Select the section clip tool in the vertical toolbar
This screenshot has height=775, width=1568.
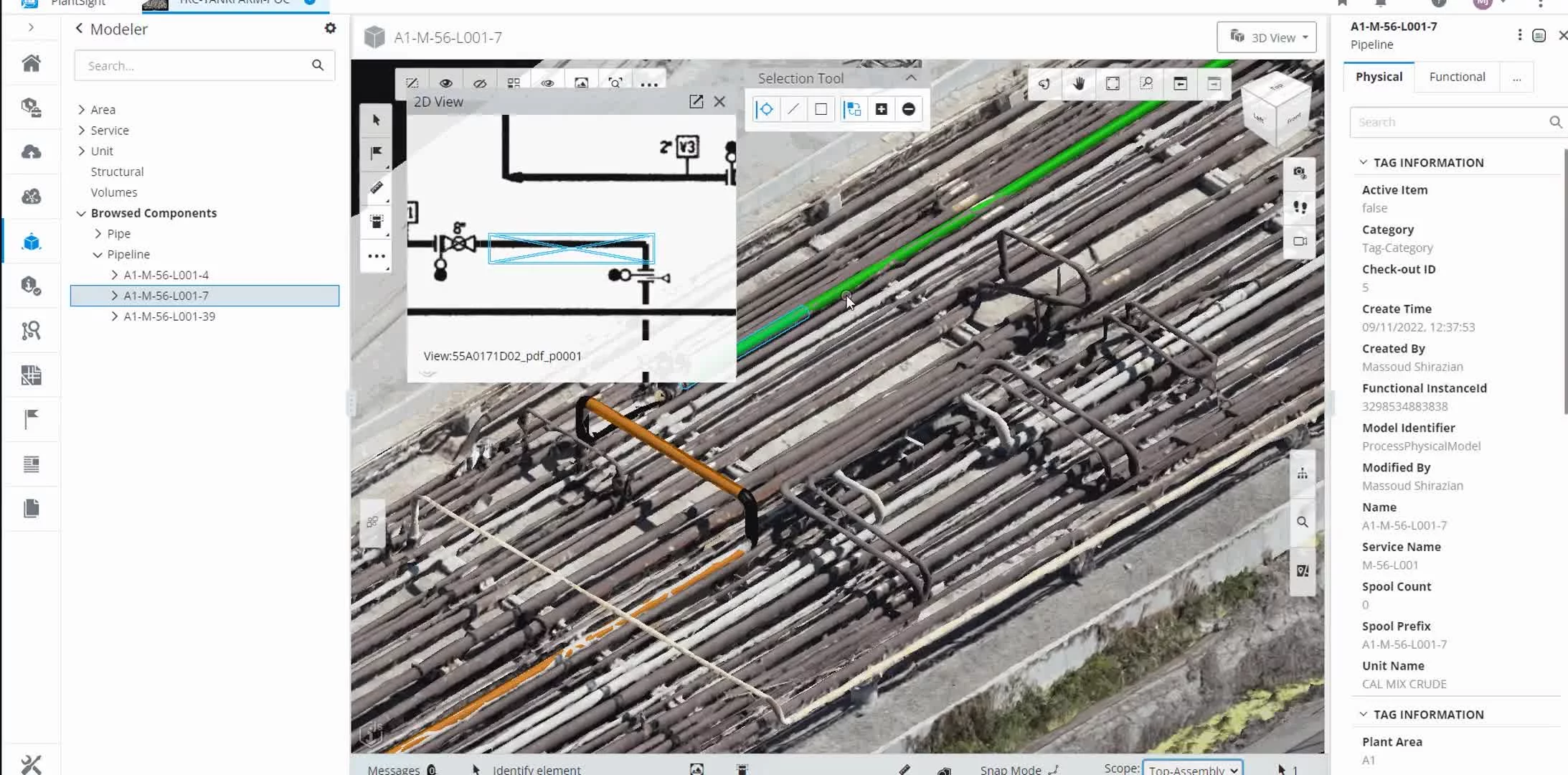click(377, 221)
